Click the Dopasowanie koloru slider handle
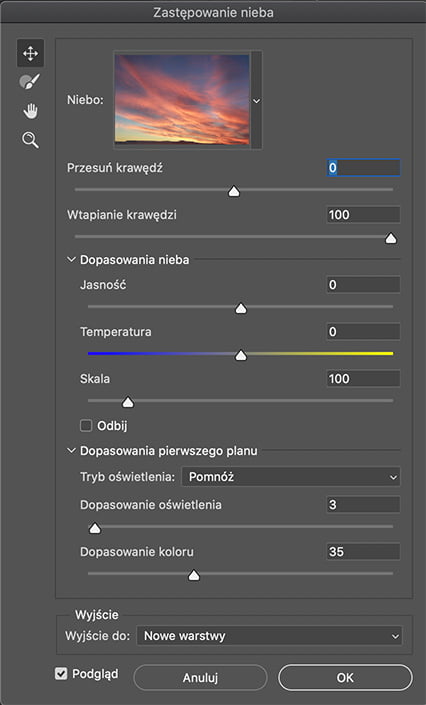426x705 pixels. tap(194, 575)
